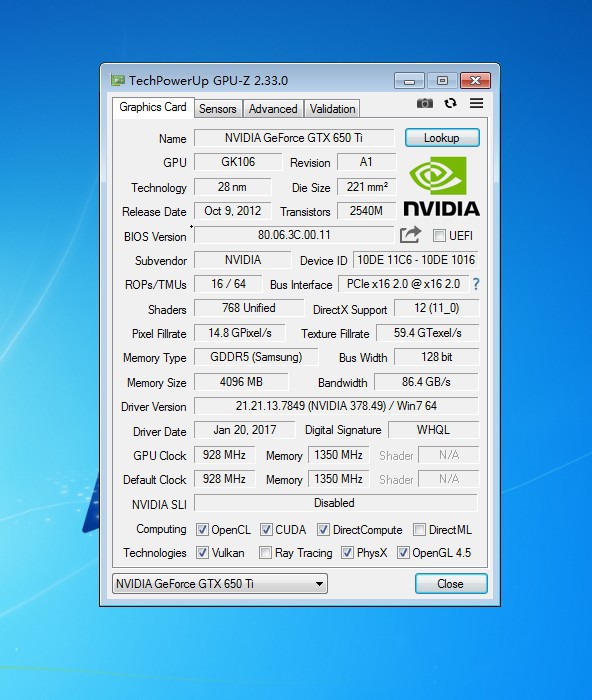Click the BIOS share/export arrow icon
Image resolution: width=592 pixels, height=700 pixels.
point(410,234)
